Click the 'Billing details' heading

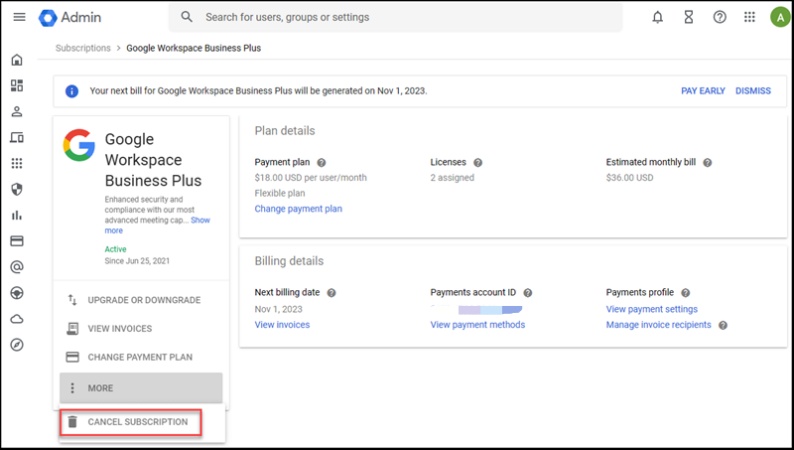[289, 261]
